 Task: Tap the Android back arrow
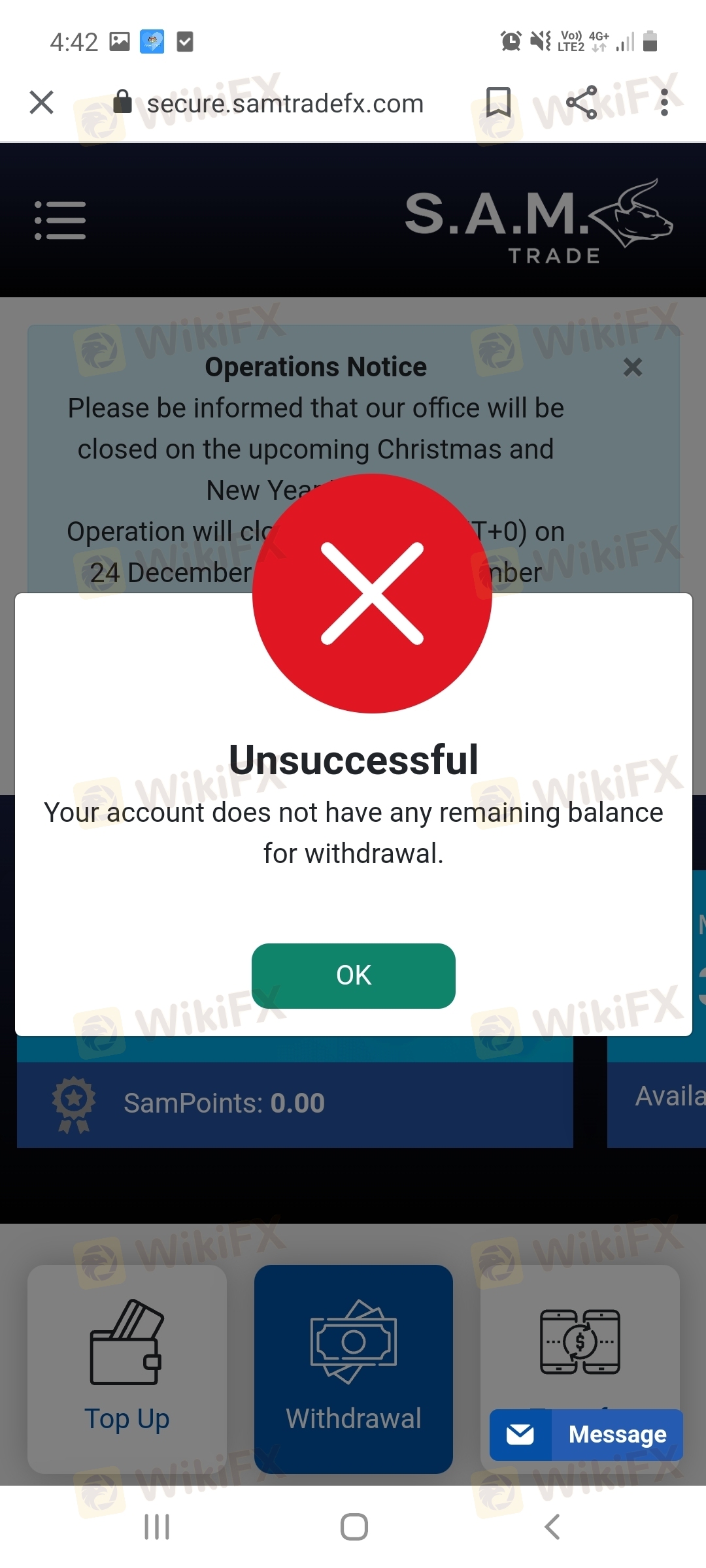pos(552,1527)
